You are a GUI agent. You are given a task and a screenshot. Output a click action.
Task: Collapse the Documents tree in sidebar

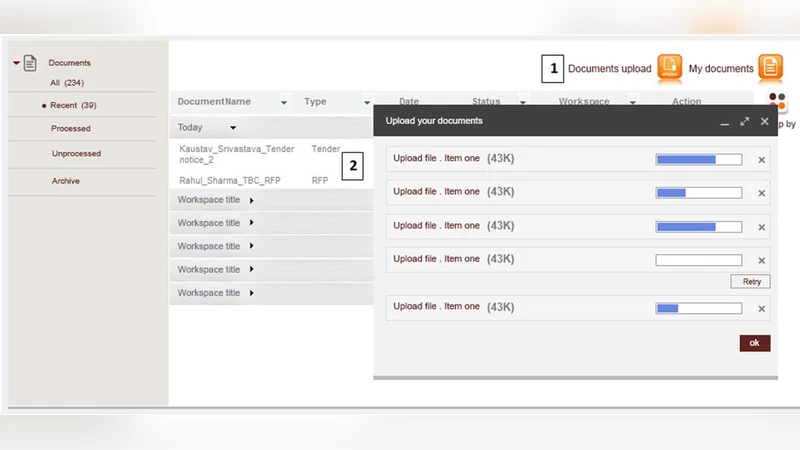[16, 63]
